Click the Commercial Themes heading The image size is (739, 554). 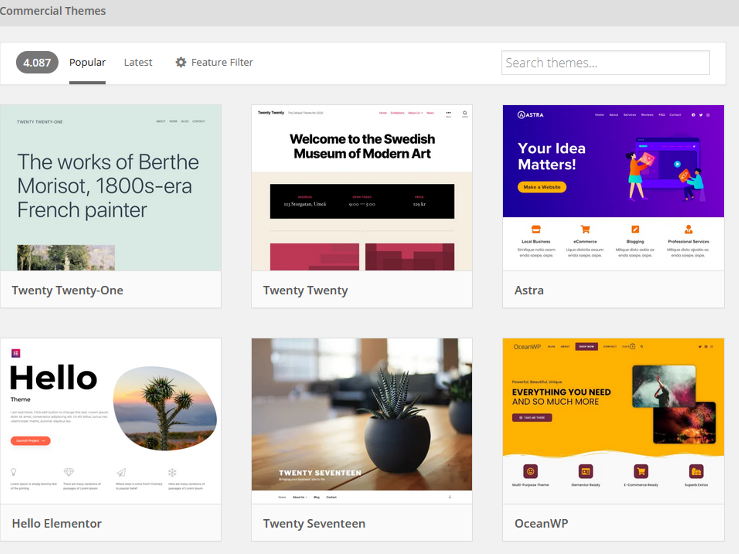53,10
